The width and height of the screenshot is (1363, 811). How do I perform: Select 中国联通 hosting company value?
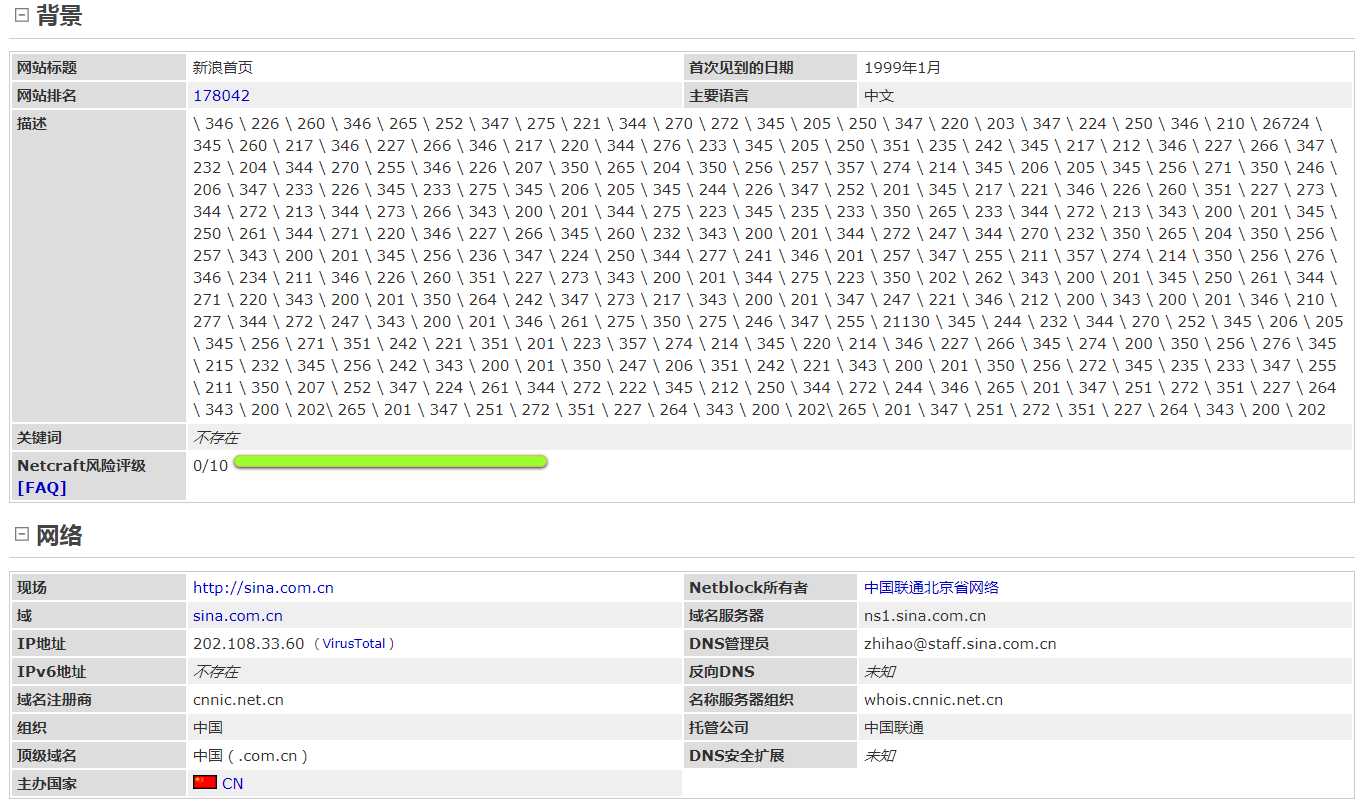(894, 728)
